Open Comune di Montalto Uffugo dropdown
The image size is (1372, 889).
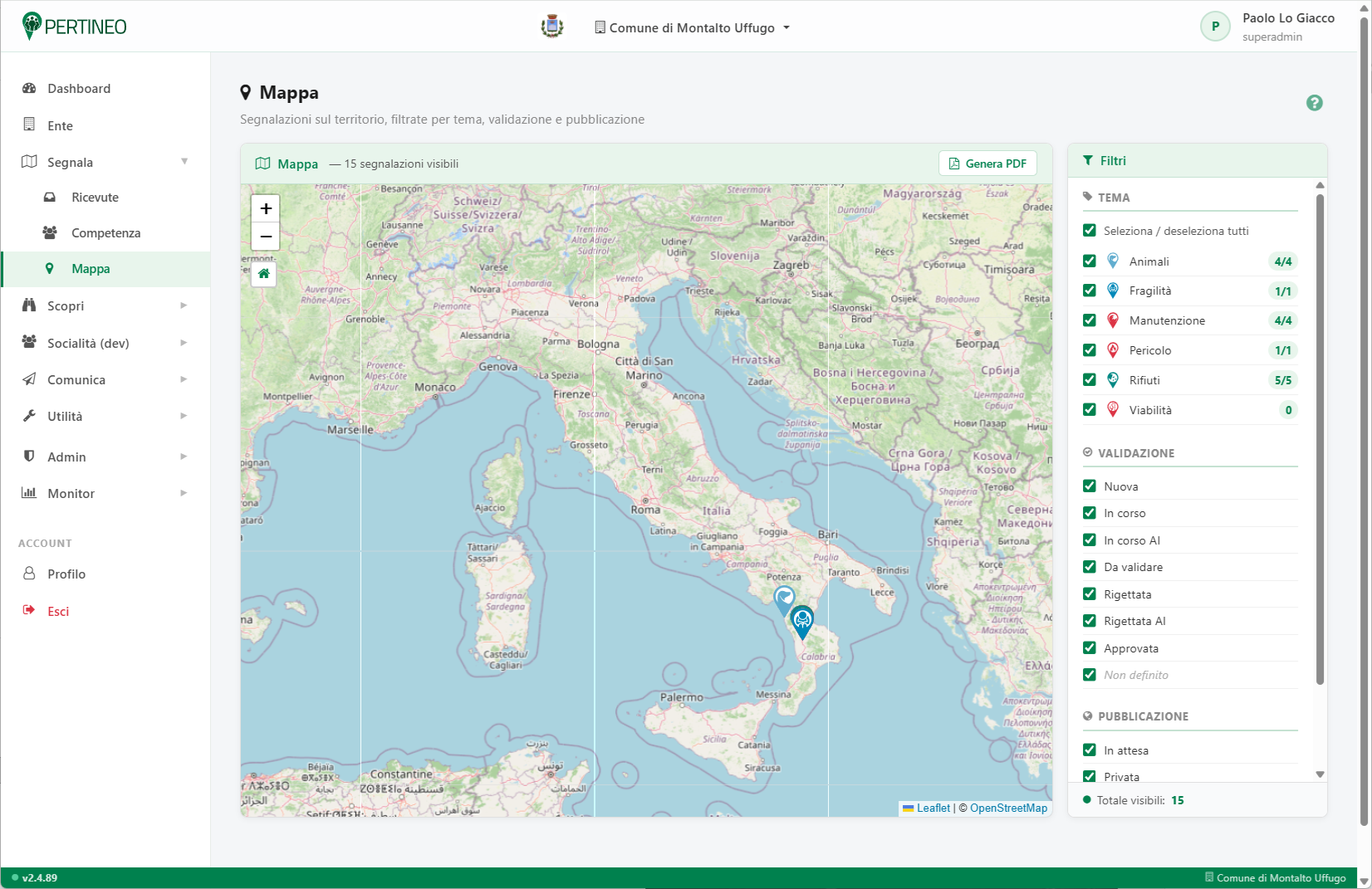click(692, 27)
